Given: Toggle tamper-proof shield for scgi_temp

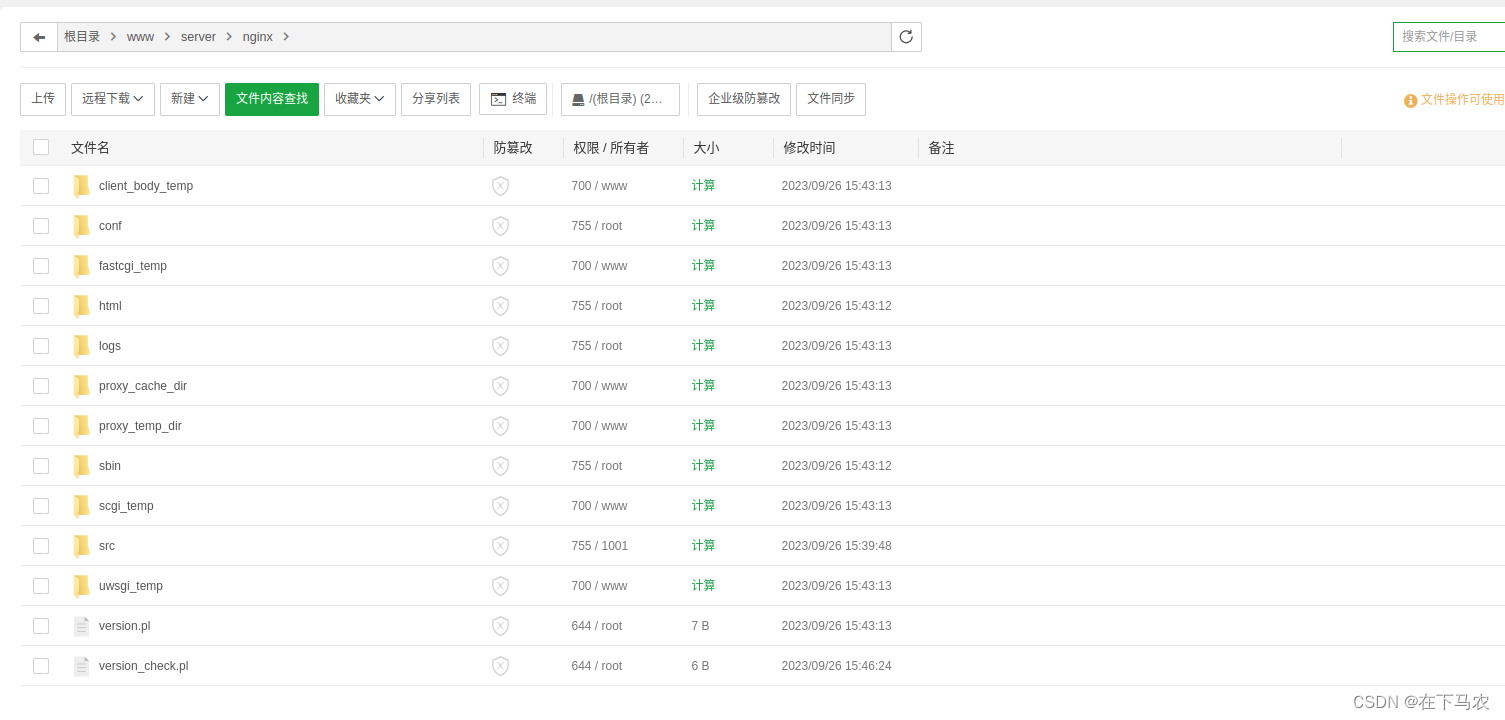Looking at the screenshot, I should click(x=500, y=506).
